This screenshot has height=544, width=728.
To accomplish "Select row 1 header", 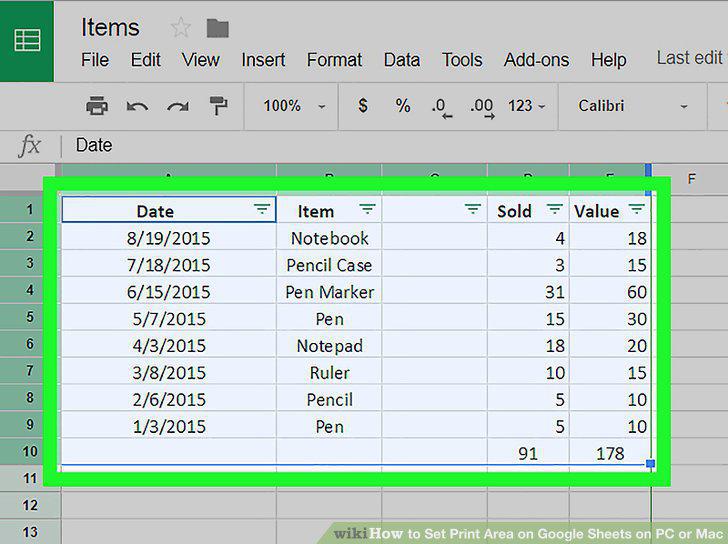I will pos(30,209).
